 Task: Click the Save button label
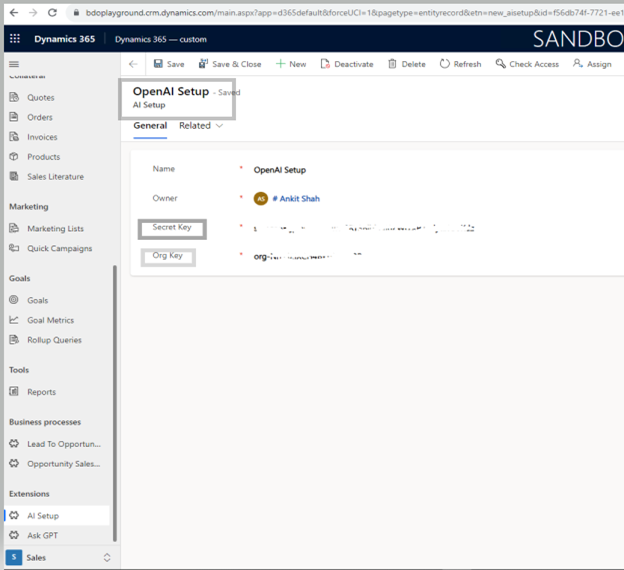pos(176,64)
